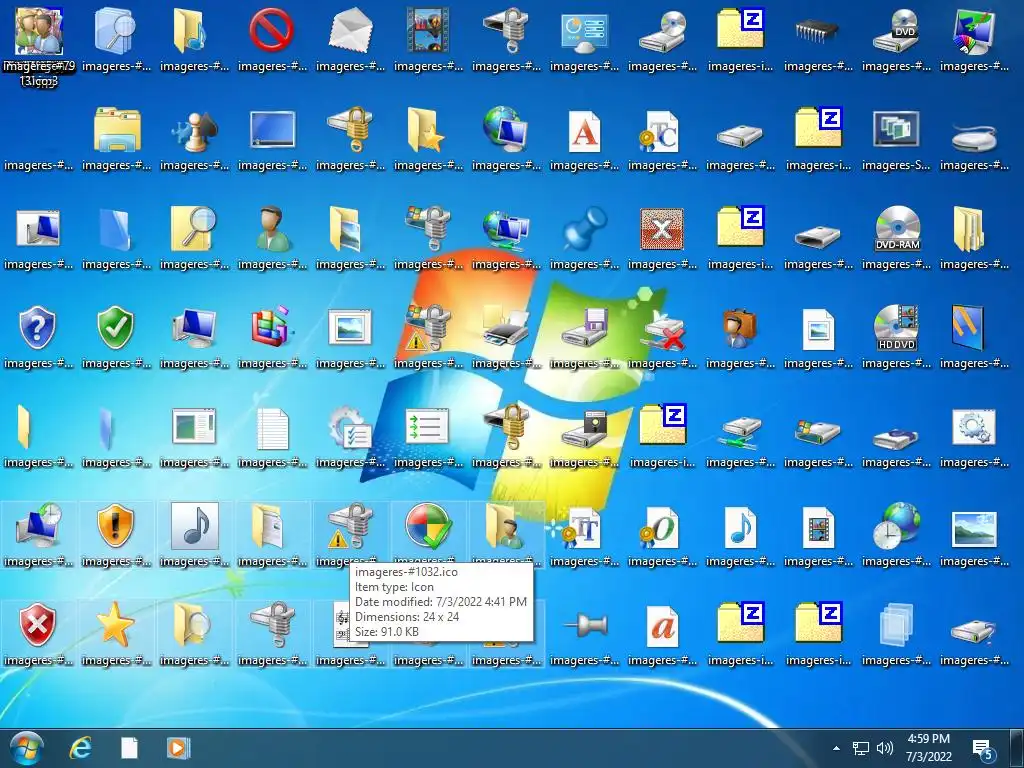
Task: Select the folder with gold star icon
Action: tap(426, 129)
